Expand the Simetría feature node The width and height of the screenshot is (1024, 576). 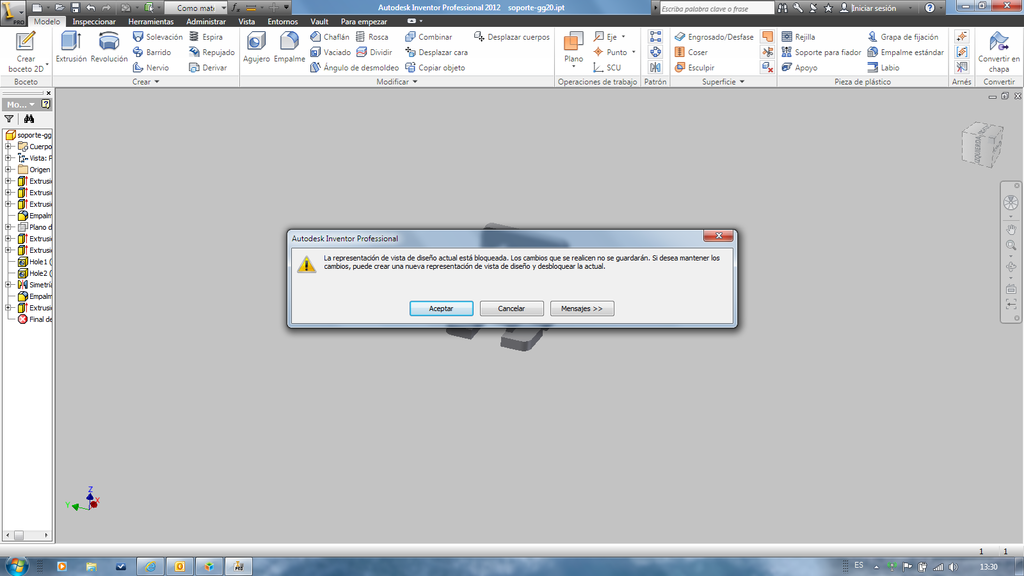click(x=8, y=285)
